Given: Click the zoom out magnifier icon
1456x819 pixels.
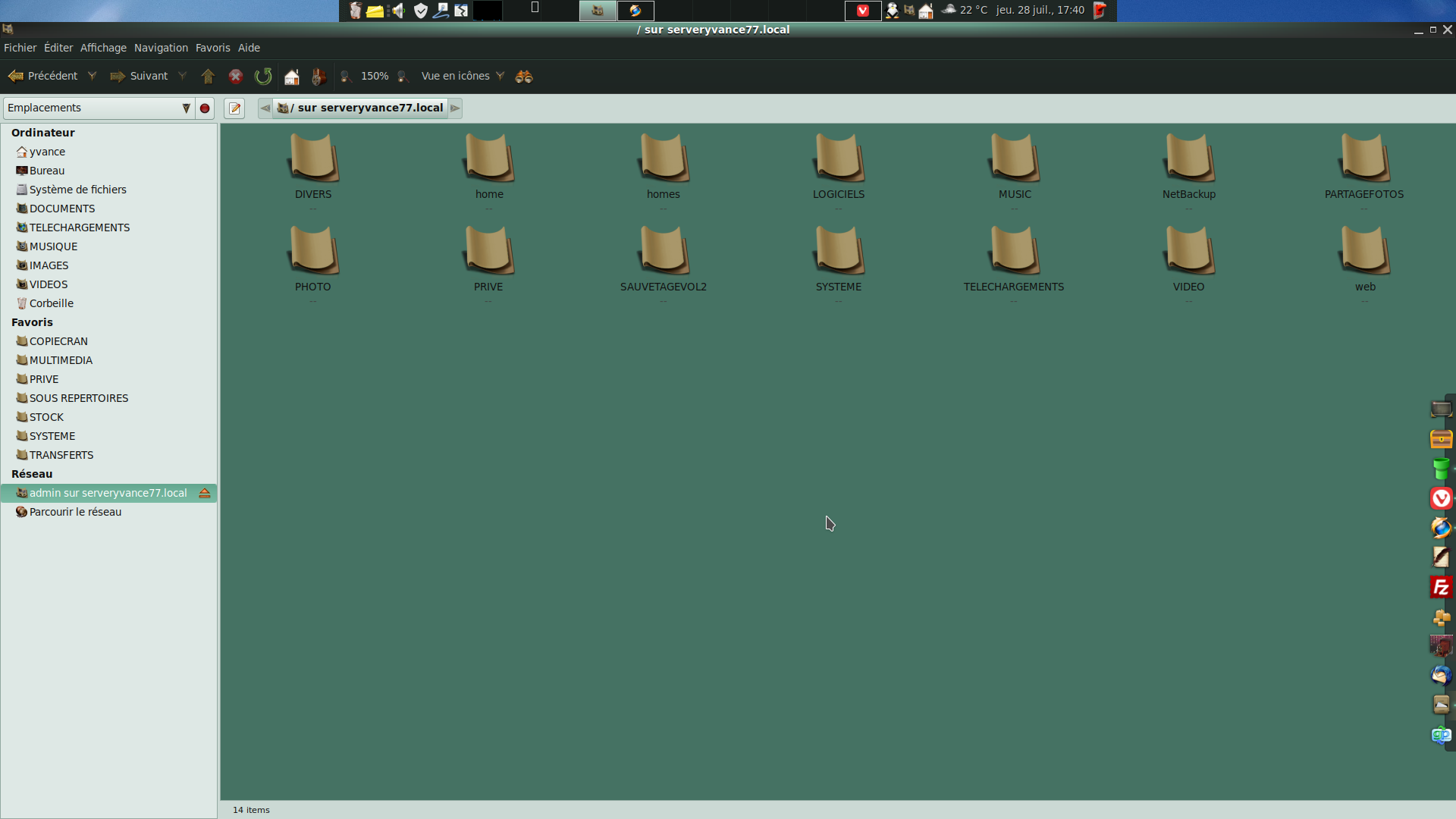Looking at the screenshot, I should [x=346, y=76].
